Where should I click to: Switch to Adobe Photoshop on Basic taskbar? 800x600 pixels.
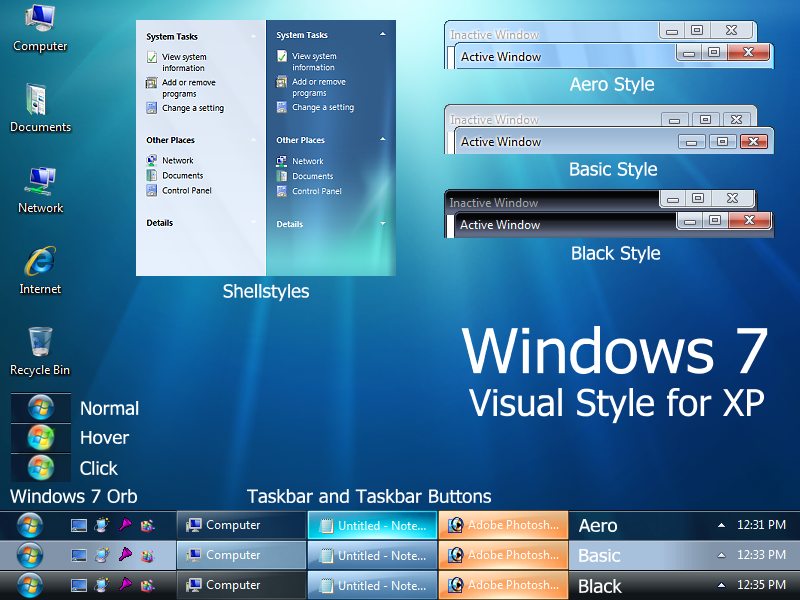[x=504, y=555]
